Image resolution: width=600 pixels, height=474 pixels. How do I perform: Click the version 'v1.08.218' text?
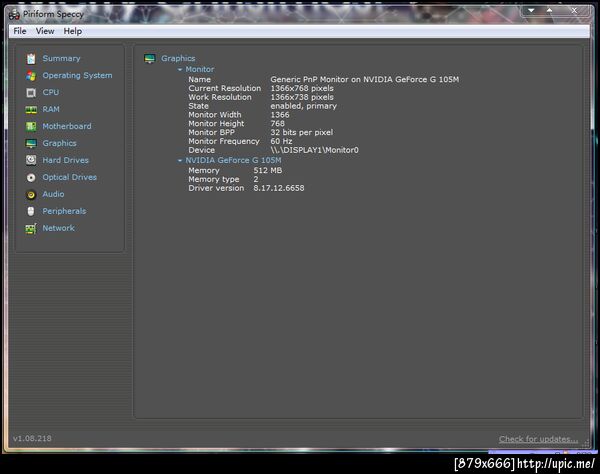tap(32, 438)
